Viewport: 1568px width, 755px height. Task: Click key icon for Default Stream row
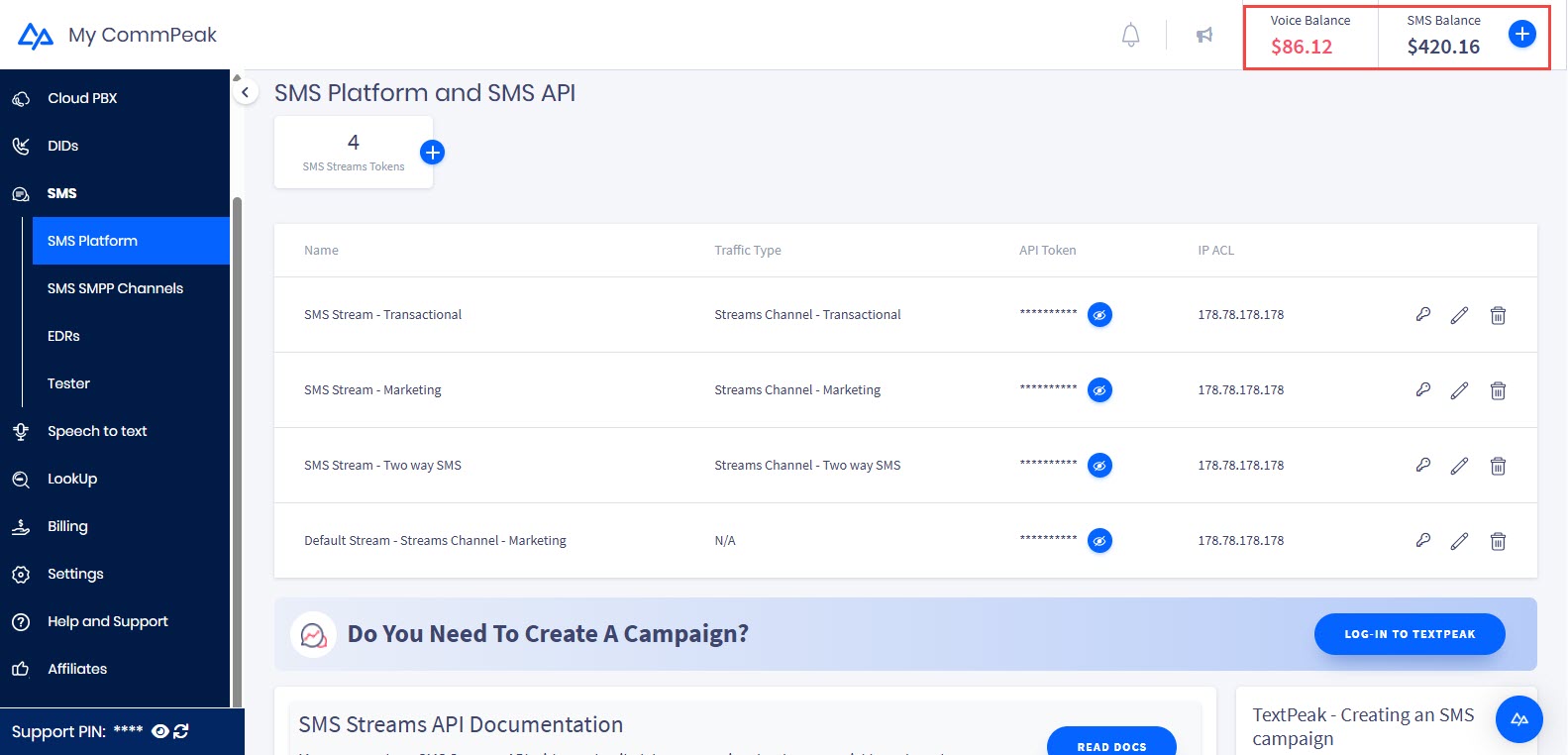pyautogui.click(x=1423, y=541)
